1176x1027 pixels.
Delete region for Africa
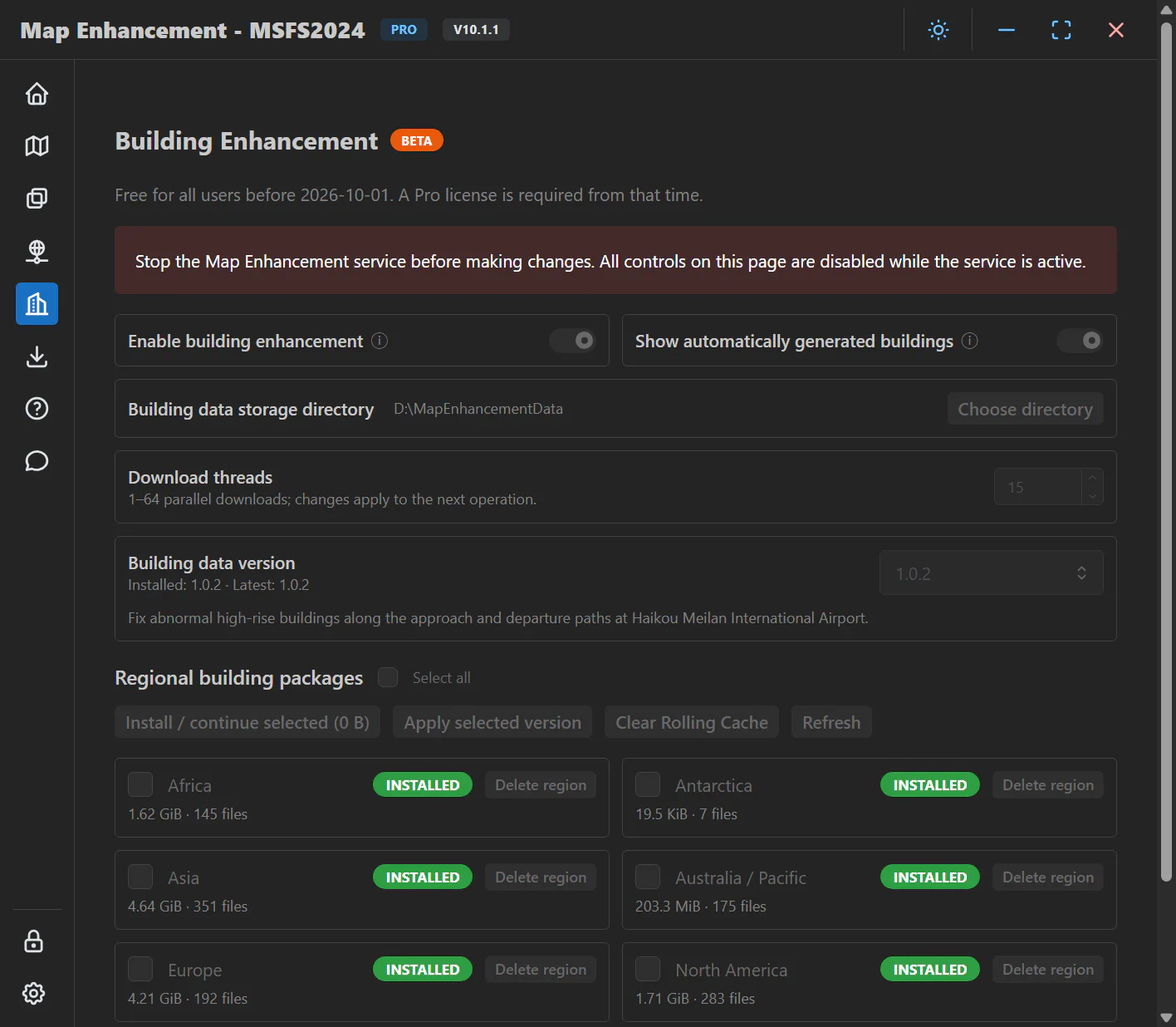pyautogui.click(x=541, y=784)
